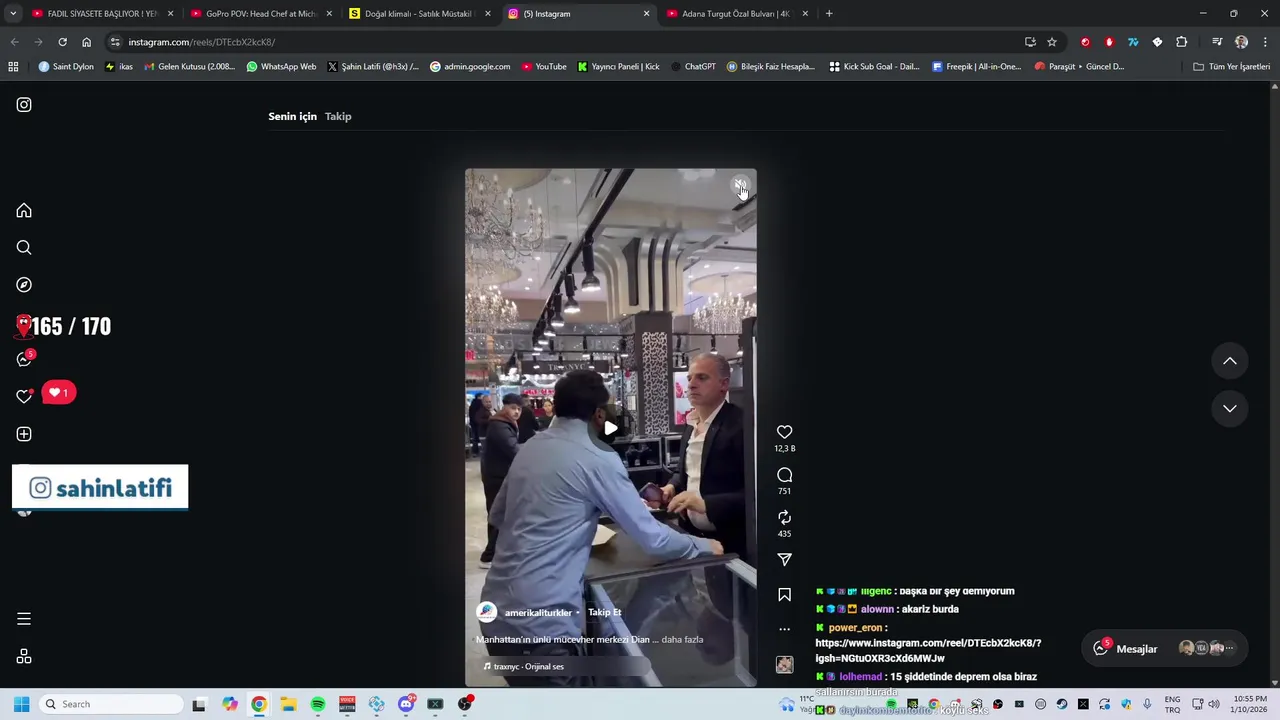
Task: Open Notifications heart icon in sidebar
Action: [x=24, y=396]
